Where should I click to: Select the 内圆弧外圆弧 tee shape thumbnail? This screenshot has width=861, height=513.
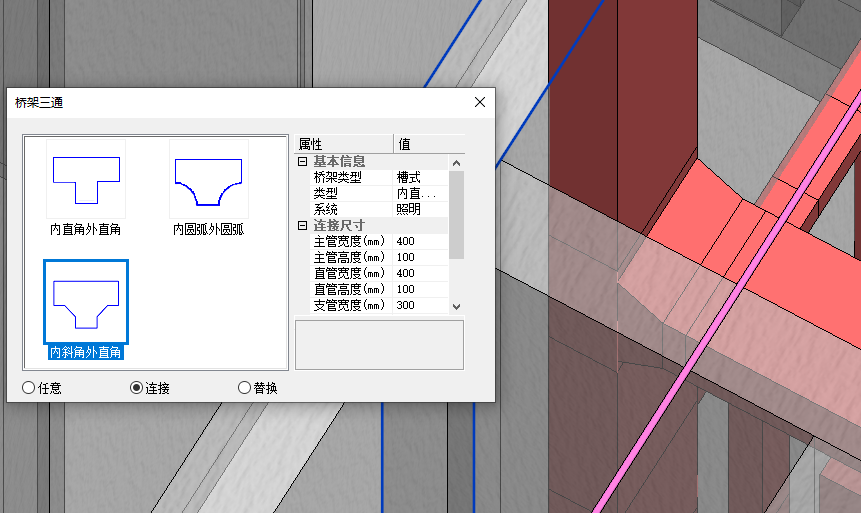click(x=209, y=179)
